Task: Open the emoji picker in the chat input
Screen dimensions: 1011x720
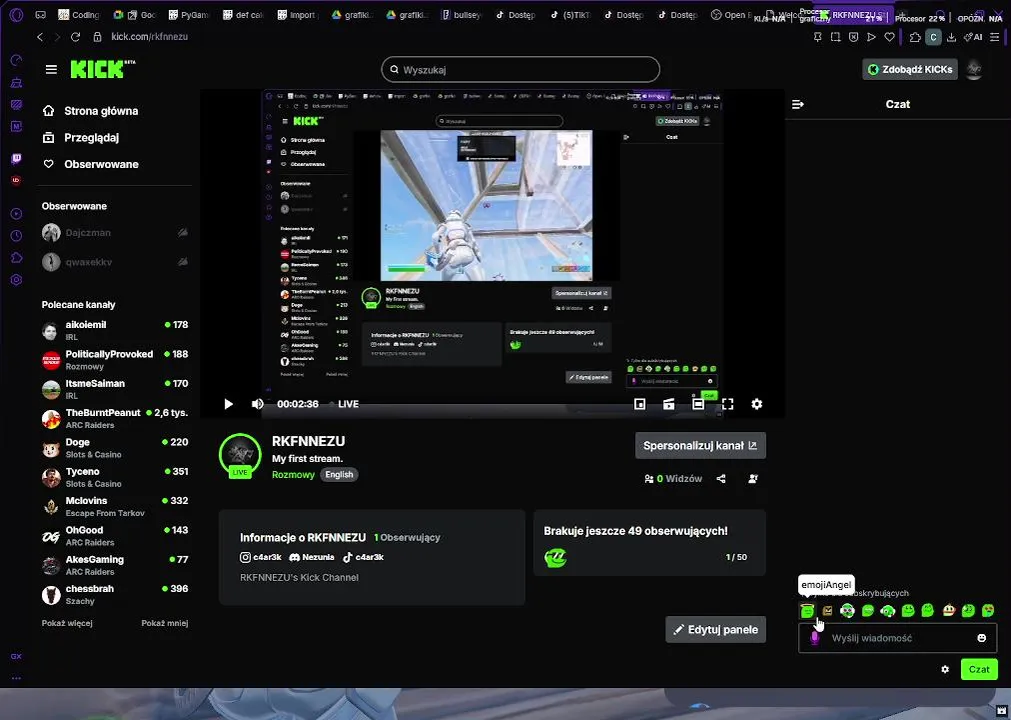Action: tap(981, 638)
